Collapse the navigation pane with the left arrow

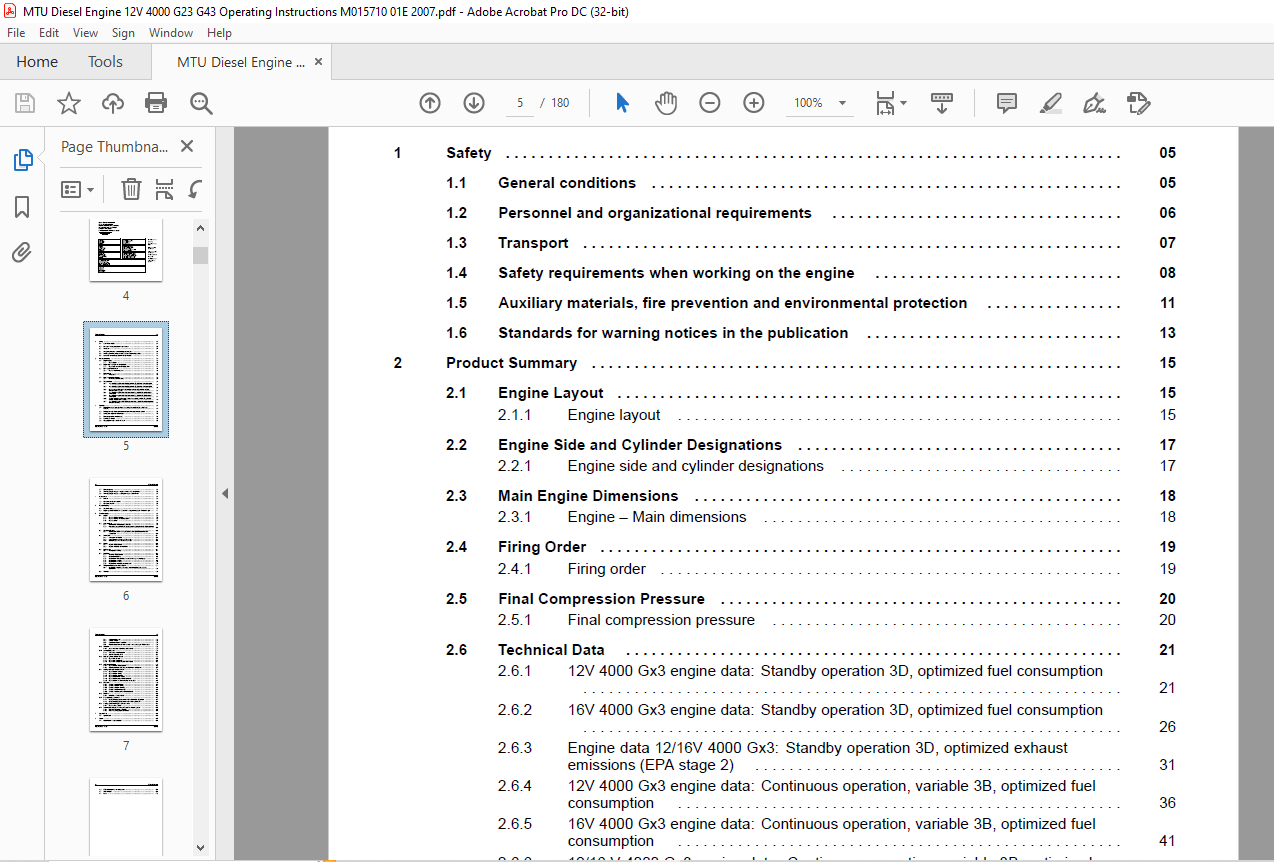(x=225, y=493)
